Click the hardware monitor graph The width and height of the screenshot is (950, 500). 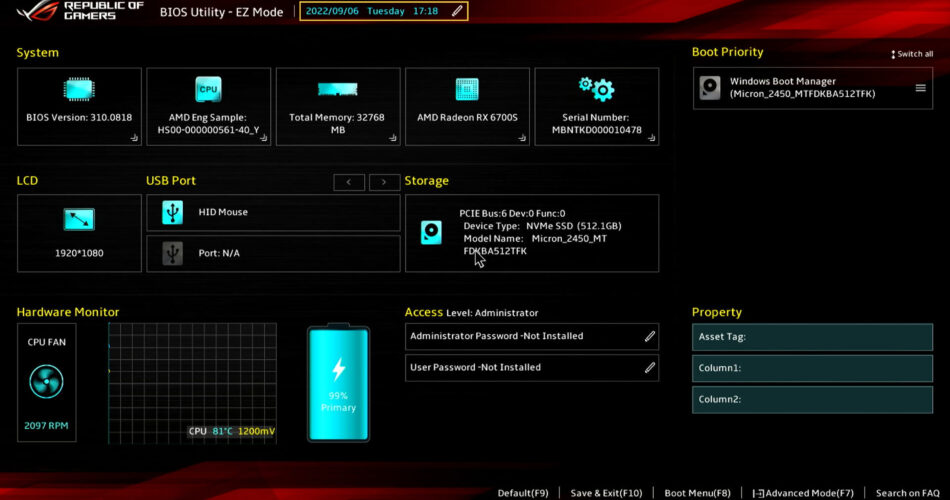point(192,383)
